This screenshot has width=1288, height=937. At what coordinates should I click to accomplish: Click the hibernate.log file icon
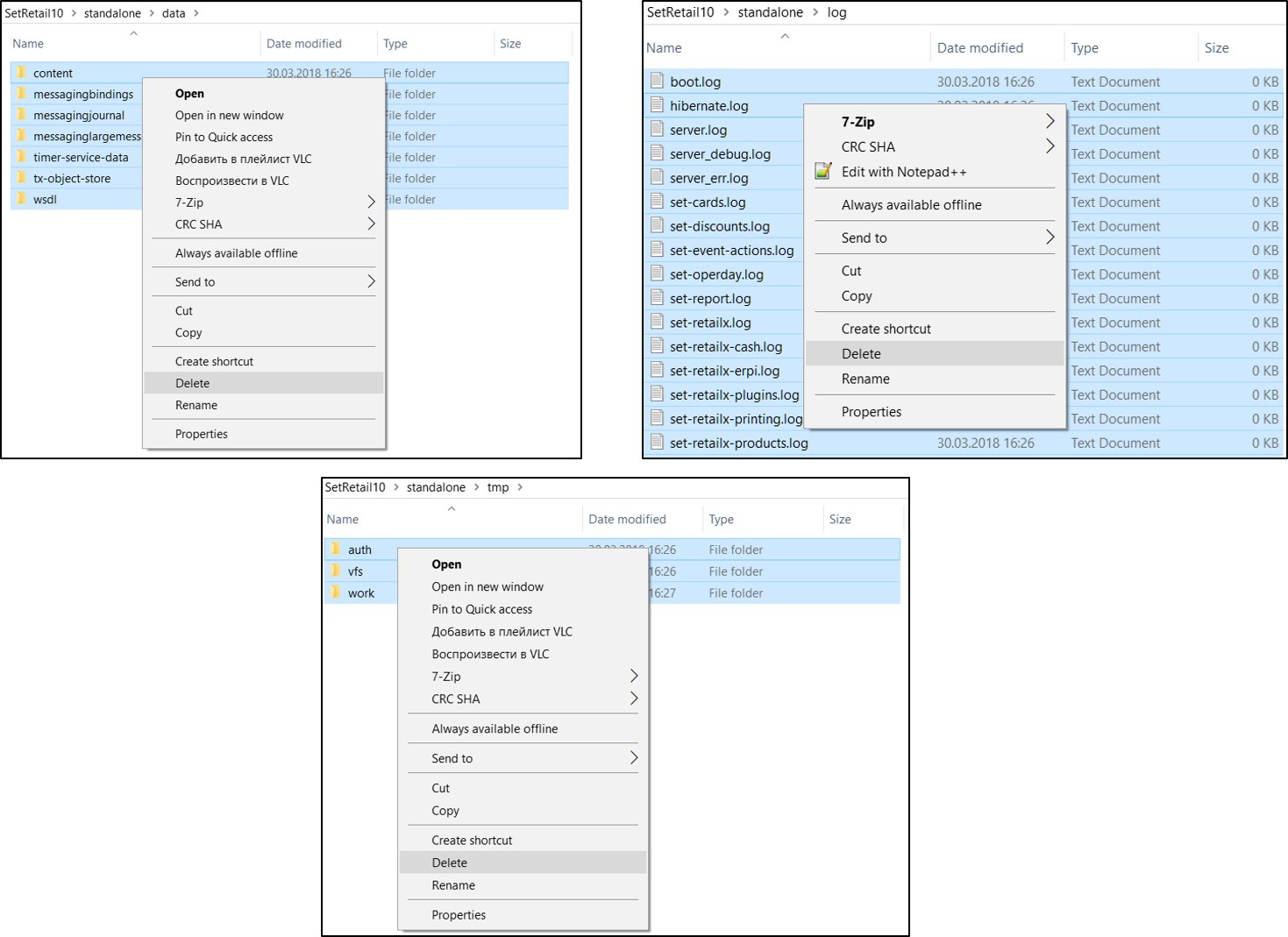tap(657, 105)
